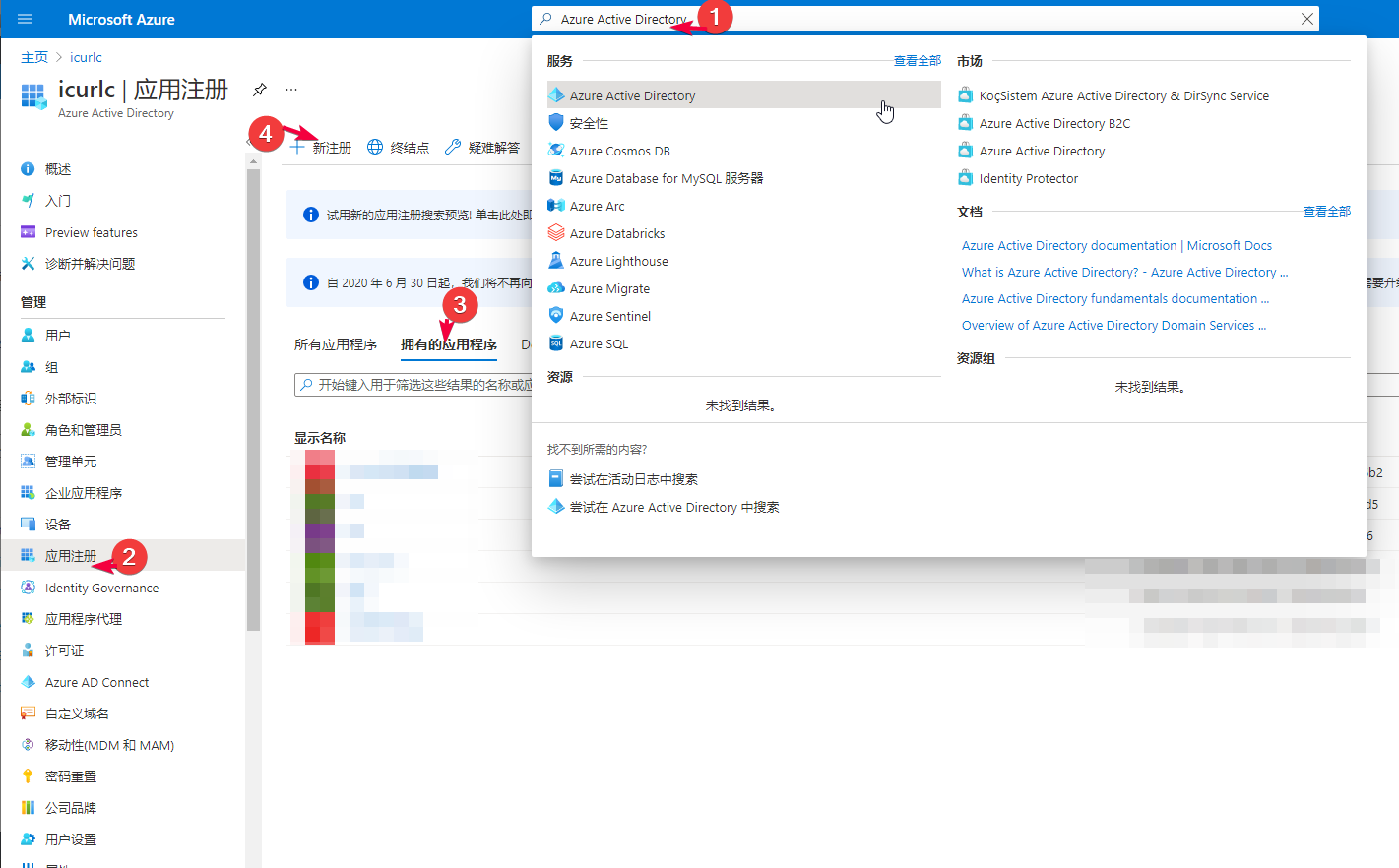Open Azure Active Directory B2C marketplace item
This screenshot has height=868, width=1399.
coord(1054,123)
